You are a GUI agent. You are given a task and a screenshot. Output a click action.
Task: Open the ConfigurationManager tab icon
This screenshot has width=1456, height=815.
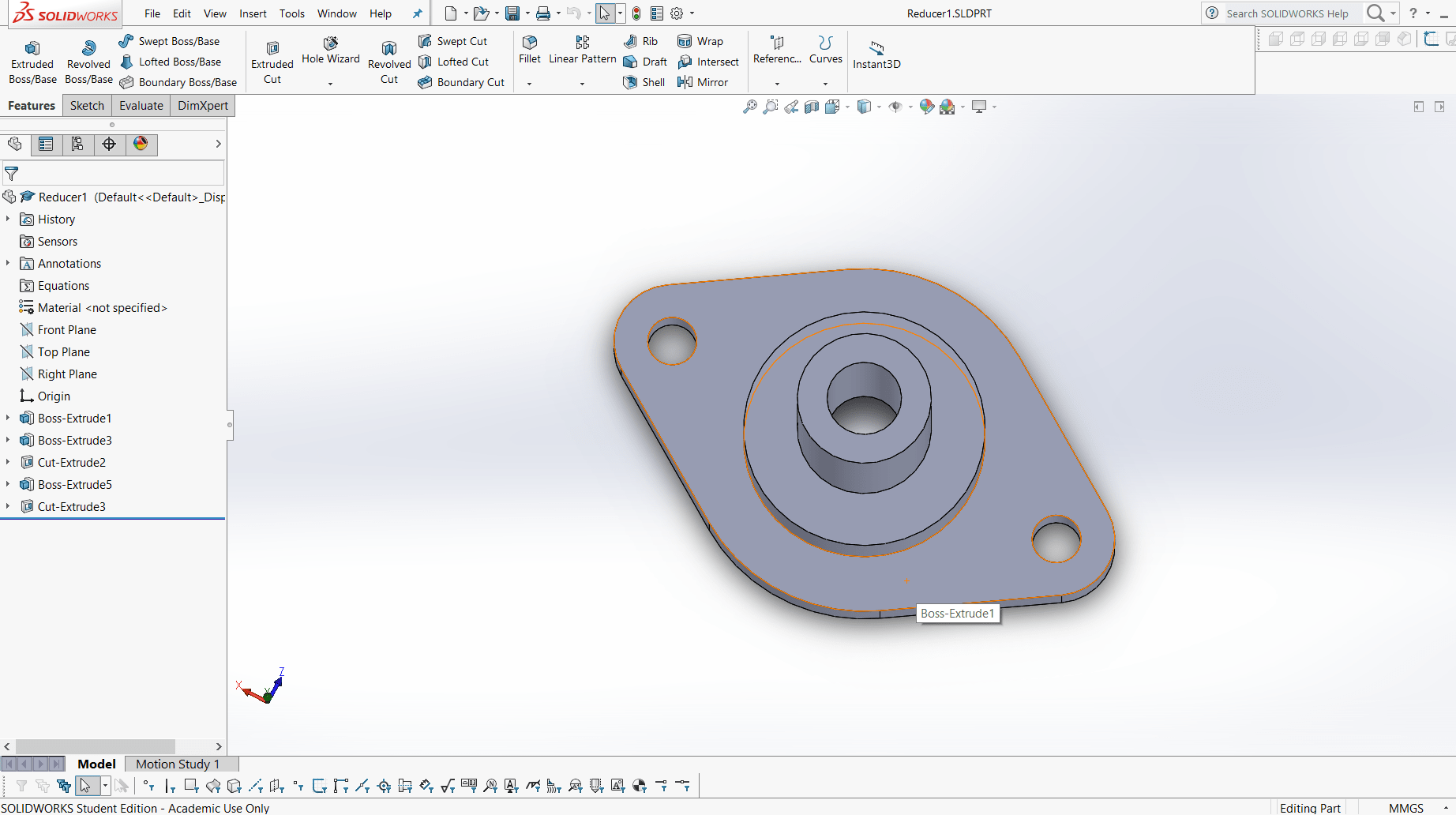77,144
